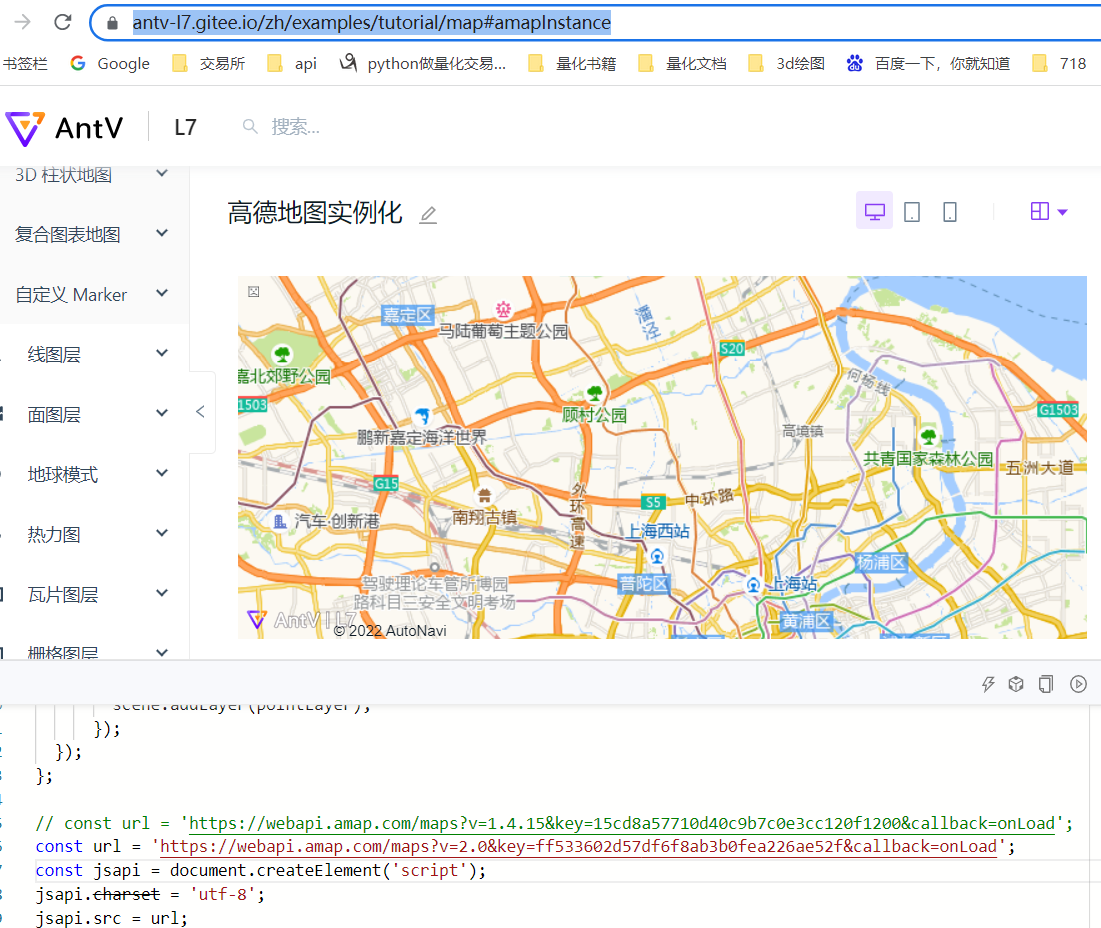This screenshot has width=1101, height=928.
Task: Switch preview to mobile view
Action: point(948,211)
